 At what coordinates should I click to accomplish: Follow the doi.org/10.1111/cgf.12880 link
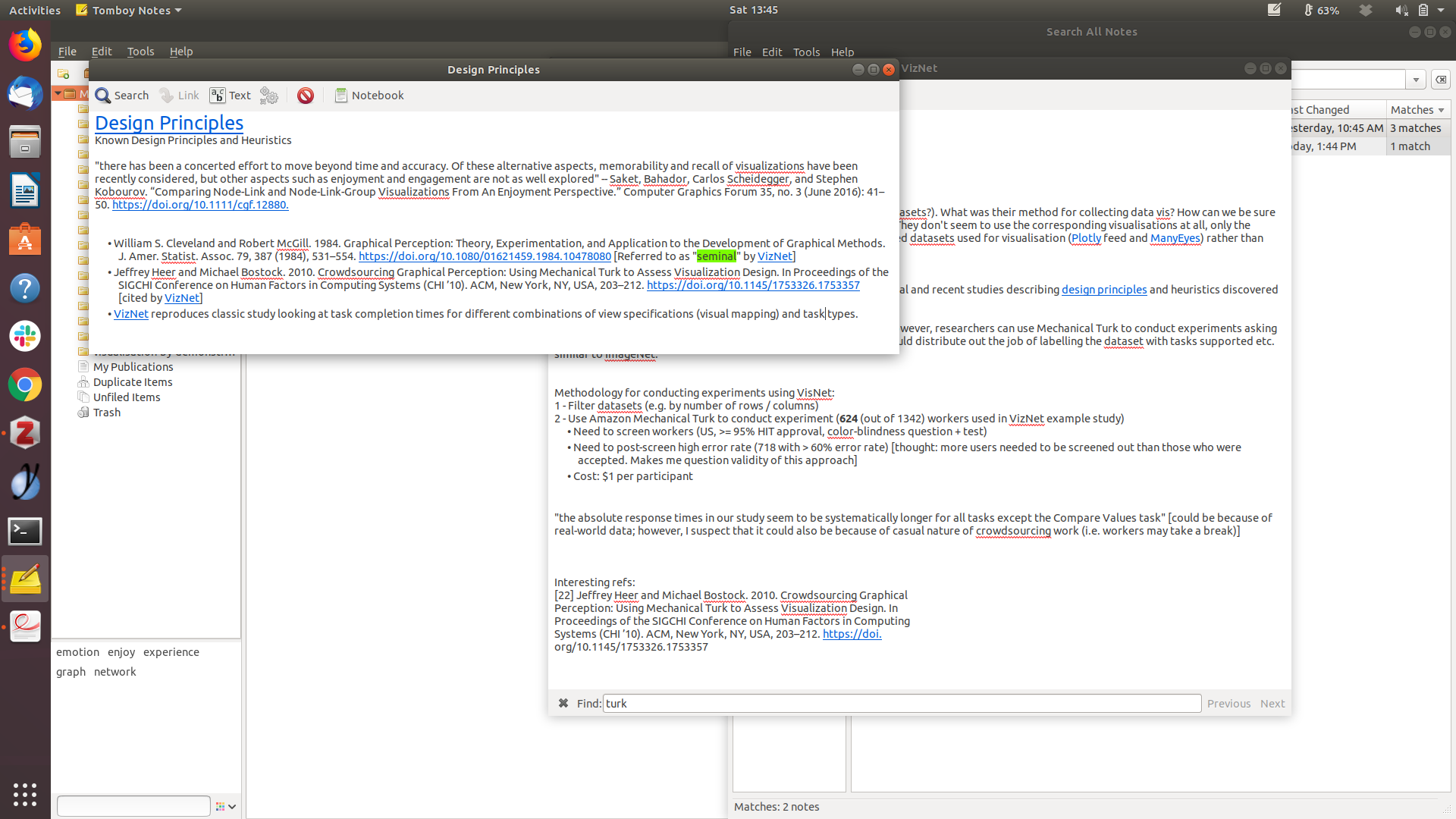point(200,205)
